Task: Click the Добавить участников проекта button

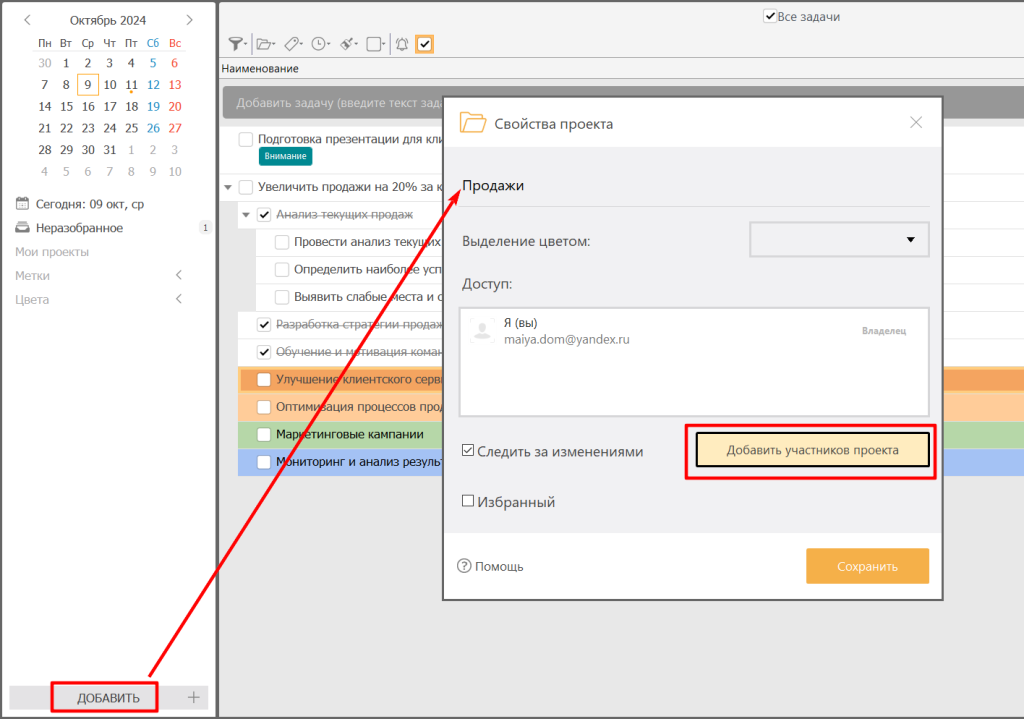Action: (x=812, y=450)
